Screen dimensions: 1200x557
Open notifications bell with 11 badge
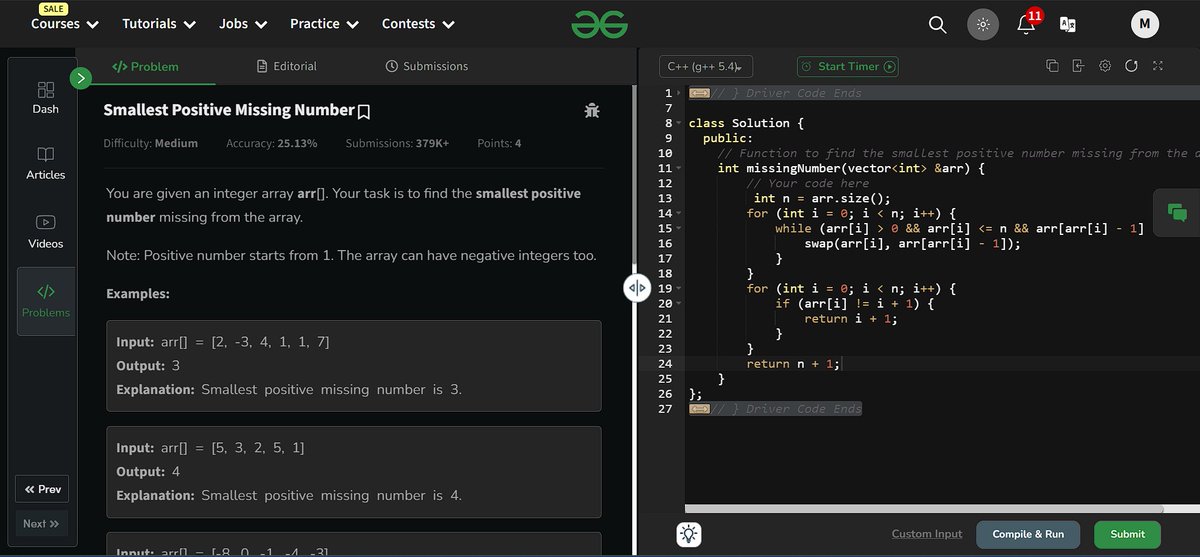point(1027,23)
